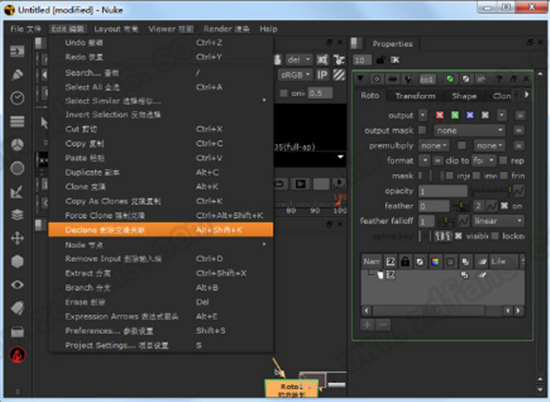
Task: Show more Roto tabs with right arrow
Action: (x=527, y=95)
